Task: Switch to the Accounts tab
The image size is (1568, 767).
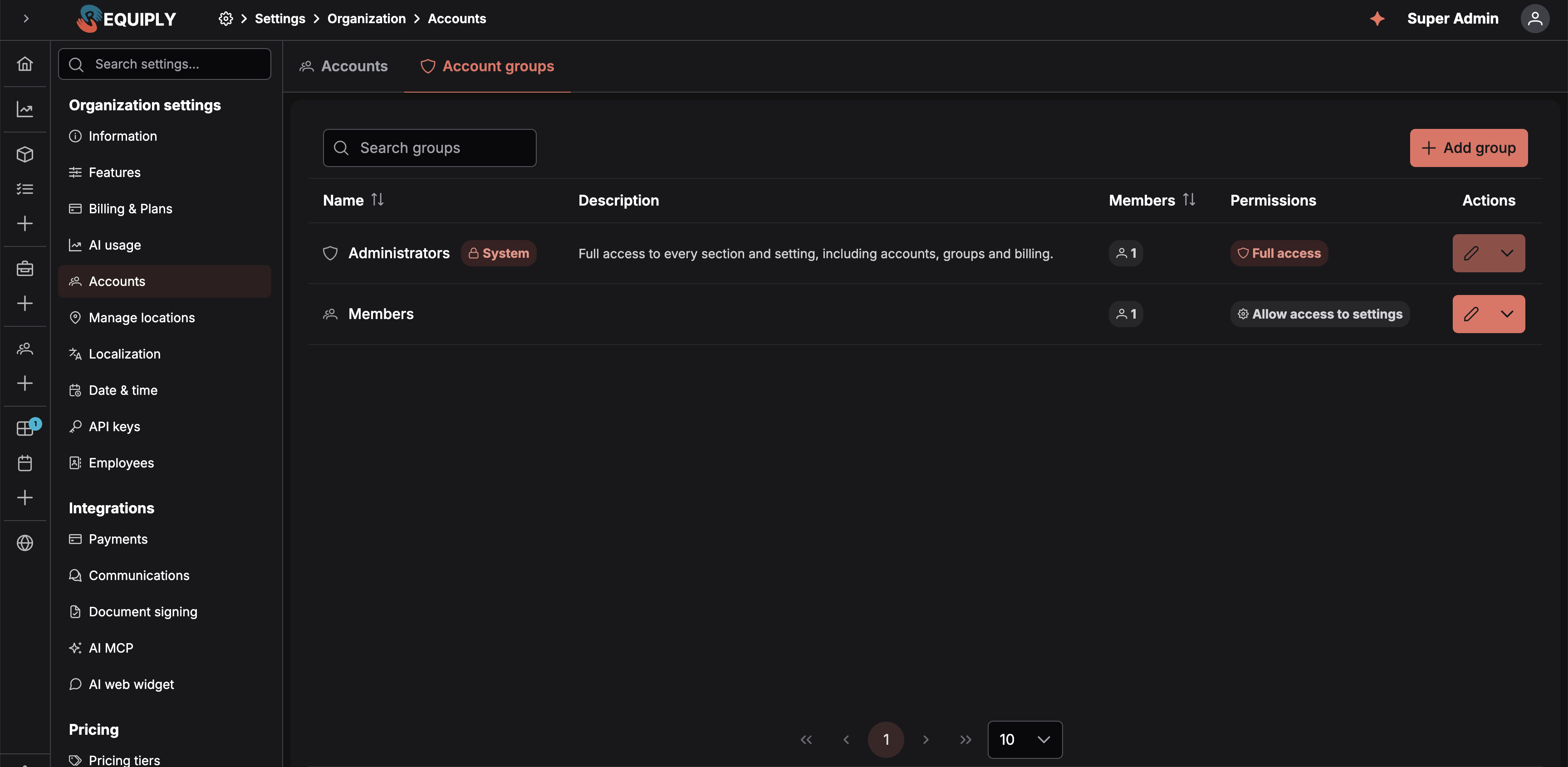Action: coord(343,66)
